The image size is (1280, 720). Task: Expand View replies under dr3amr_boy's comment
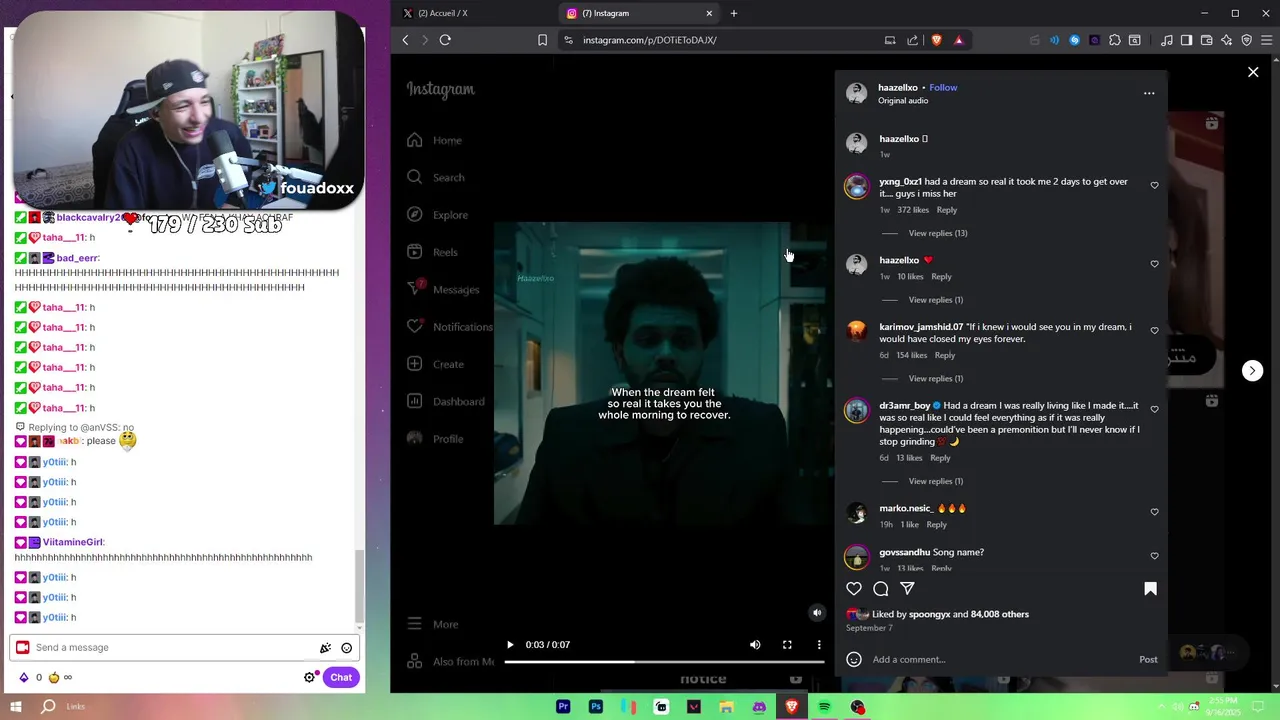click(935, 481)
